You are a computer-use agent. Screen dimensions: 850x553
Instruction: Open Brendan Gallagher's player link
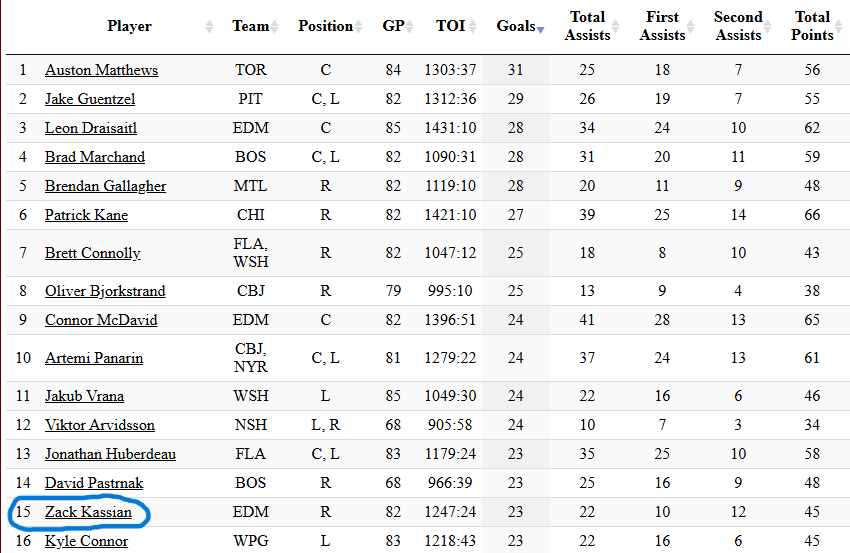[105, 186]
